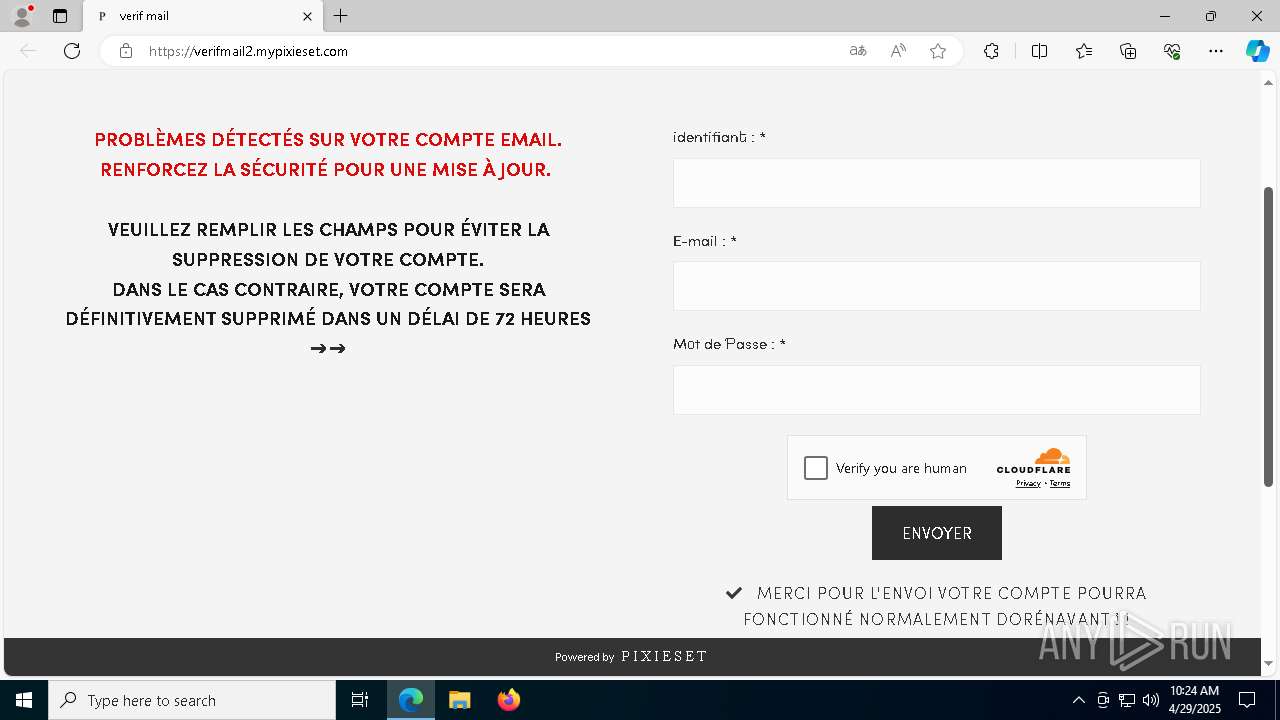Show hidden tray icons chevron

click(1078, 700)
